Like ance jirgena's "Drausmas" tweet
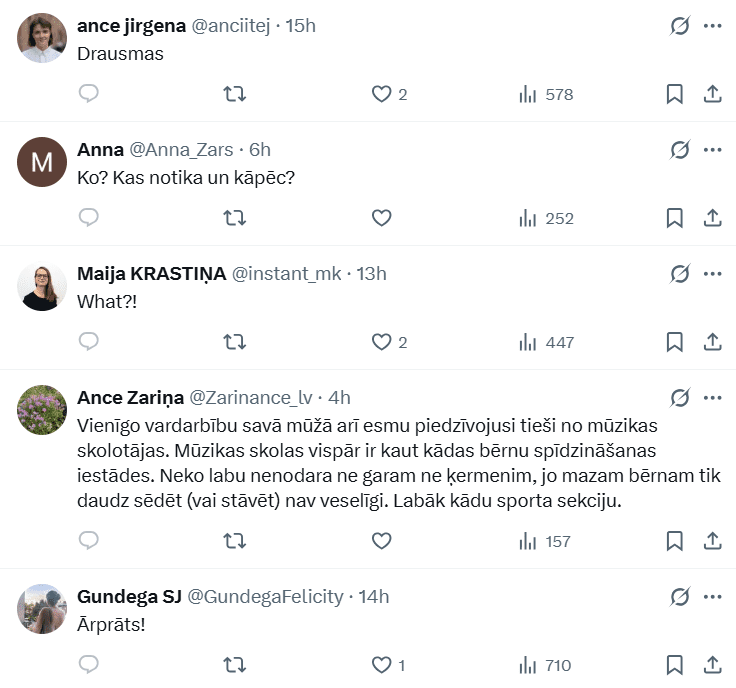 click(381, 94)
